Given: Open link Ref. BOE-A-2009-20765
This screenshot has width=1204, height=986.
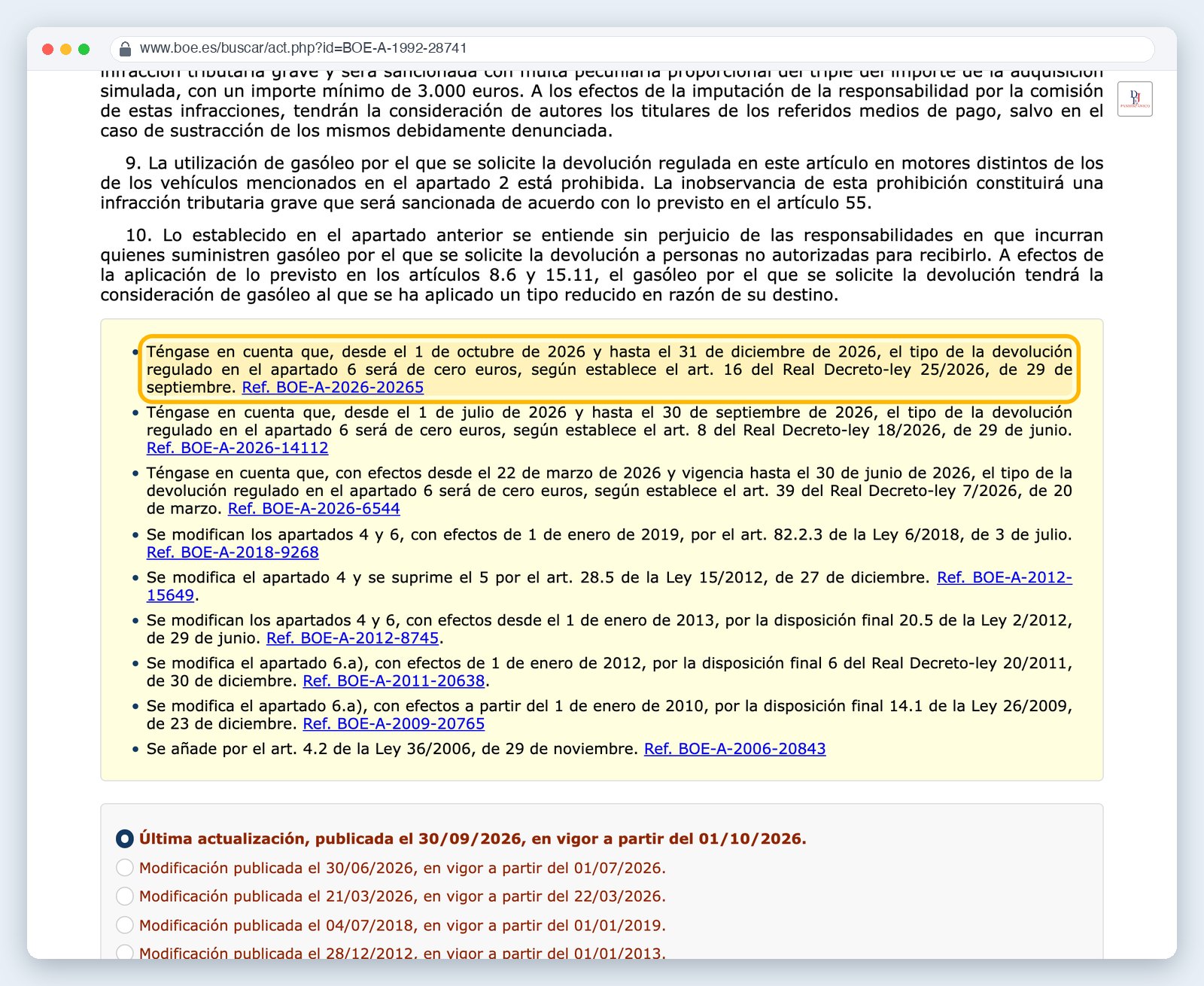Looking at the screenshot, I should (394, 724).
